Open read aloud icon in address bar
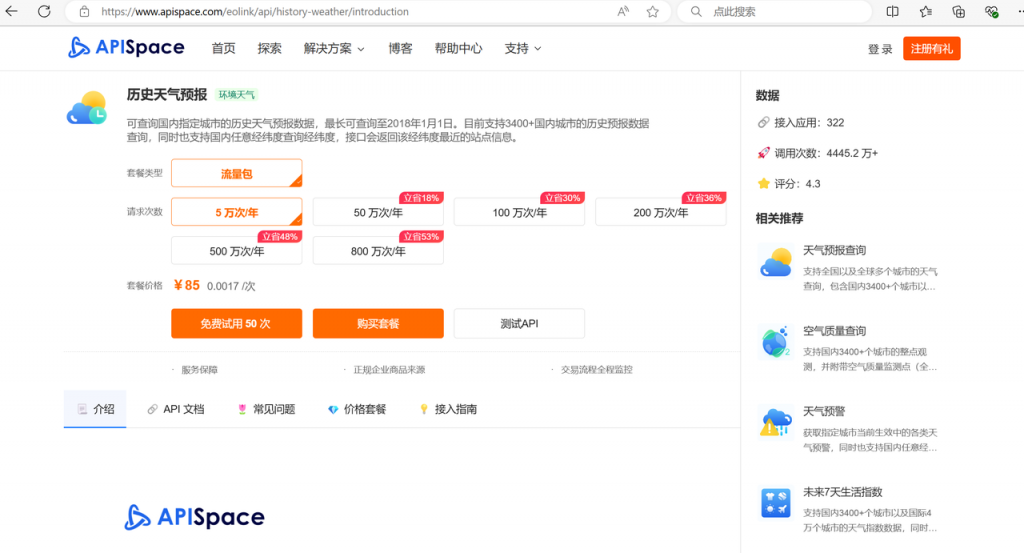 [x=623, y=12]
